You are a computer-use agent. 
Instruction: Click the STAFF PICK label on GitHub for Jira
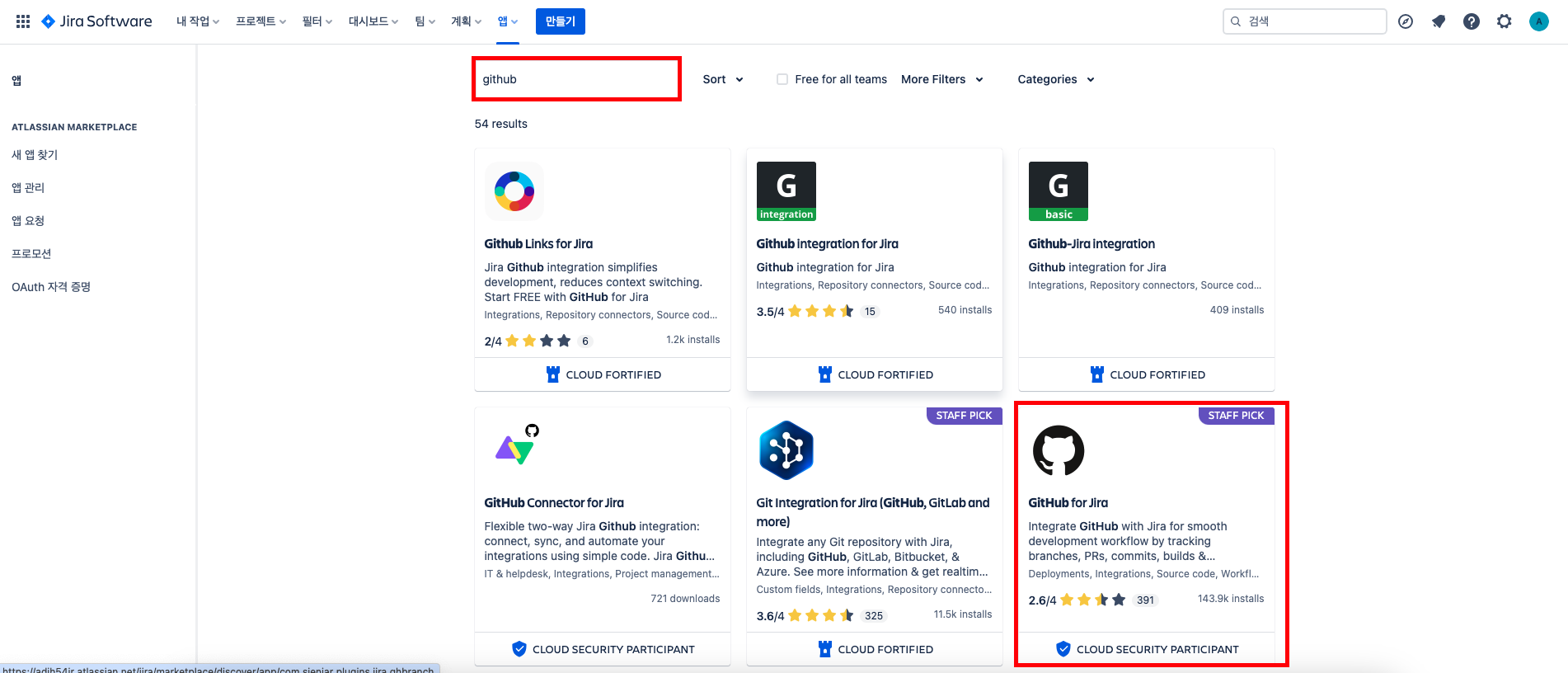[1236, 416]
